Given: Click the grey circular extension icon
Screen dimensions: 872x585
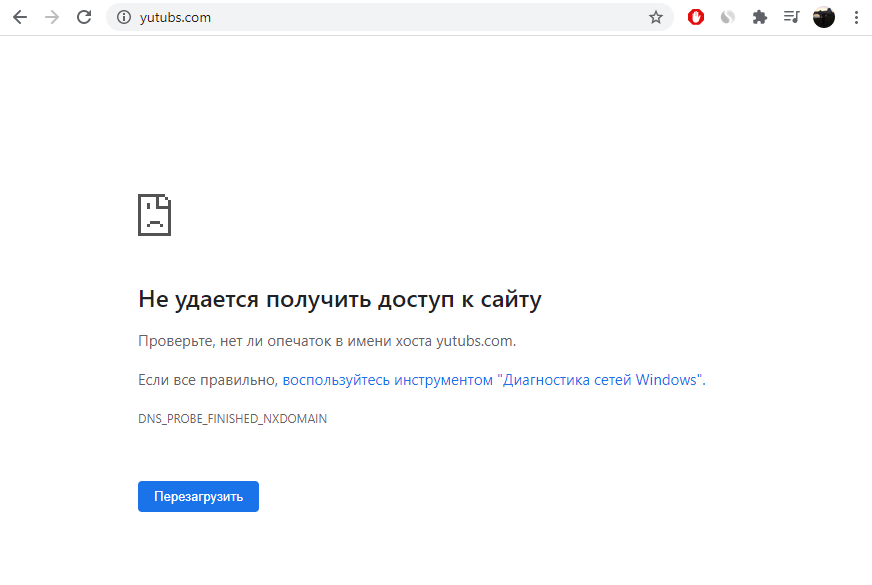Looking at the screenshot, I should coord(728,17).
